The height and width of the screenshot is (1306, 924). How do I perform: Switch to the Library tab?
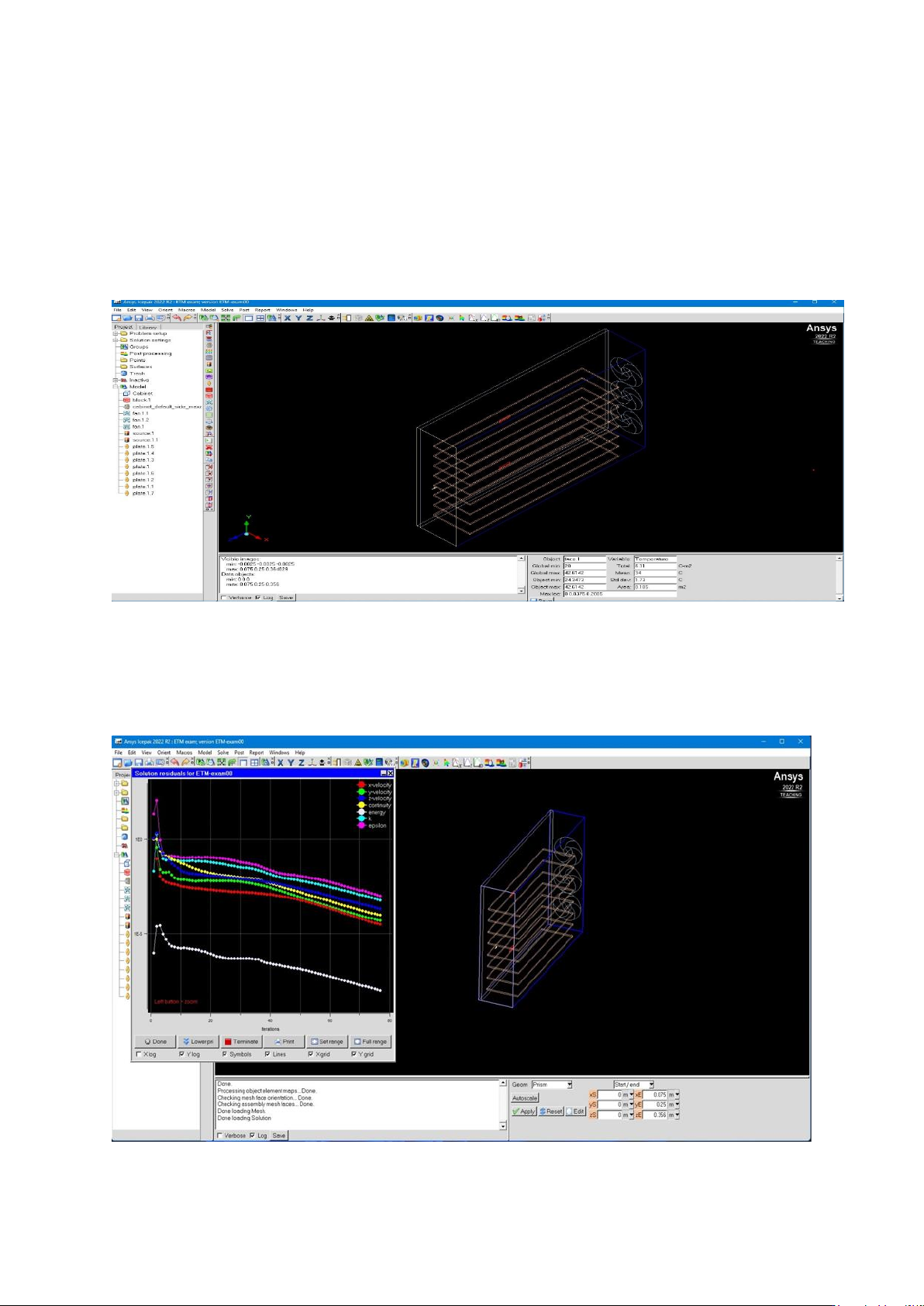point(147,327)
